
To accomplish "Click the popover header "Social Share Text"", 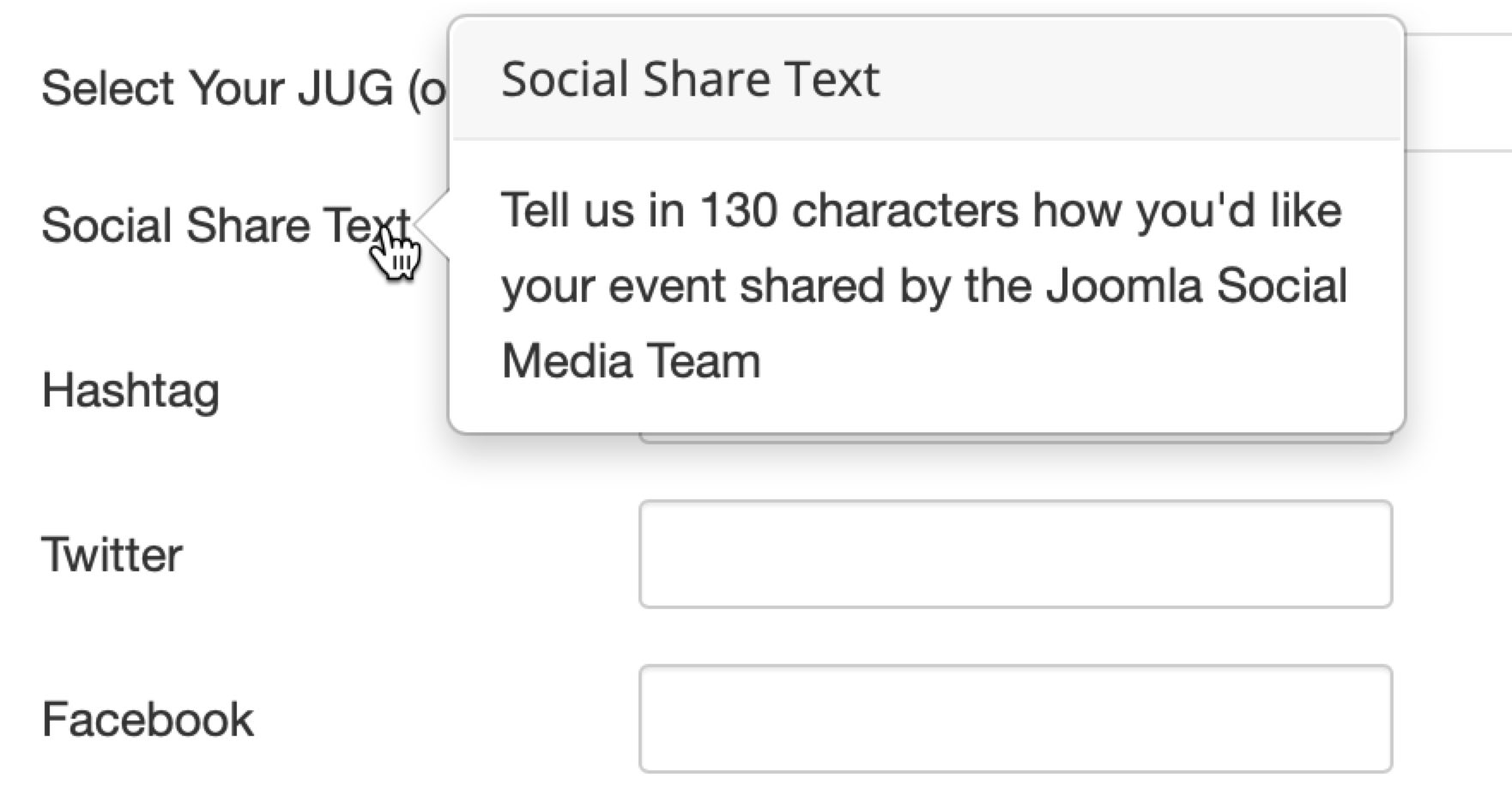I will [x=690, y=79].
